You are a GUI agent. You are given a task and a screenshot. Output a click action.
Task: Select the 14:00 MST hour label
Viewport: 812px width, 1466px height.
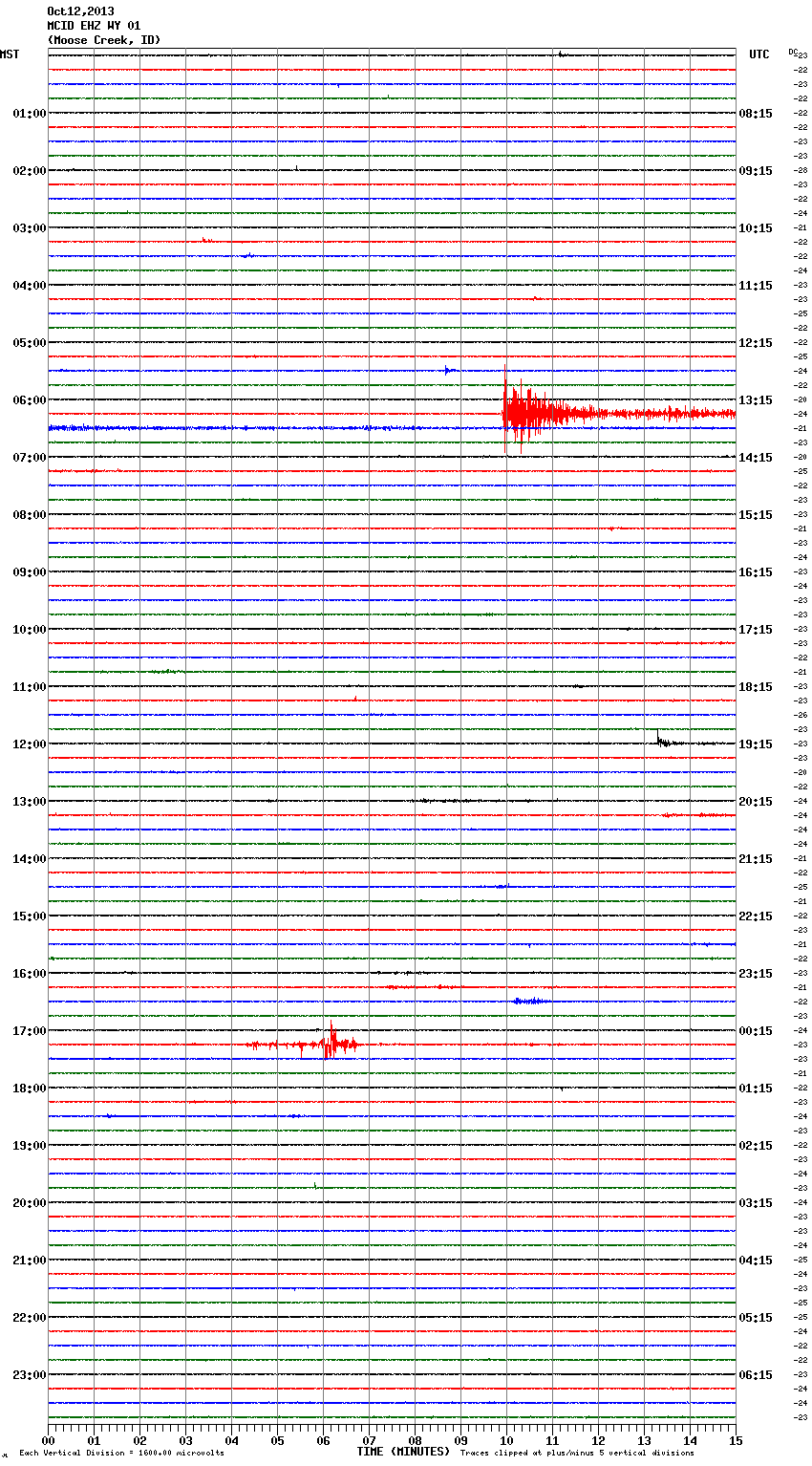tap(30, 859)
